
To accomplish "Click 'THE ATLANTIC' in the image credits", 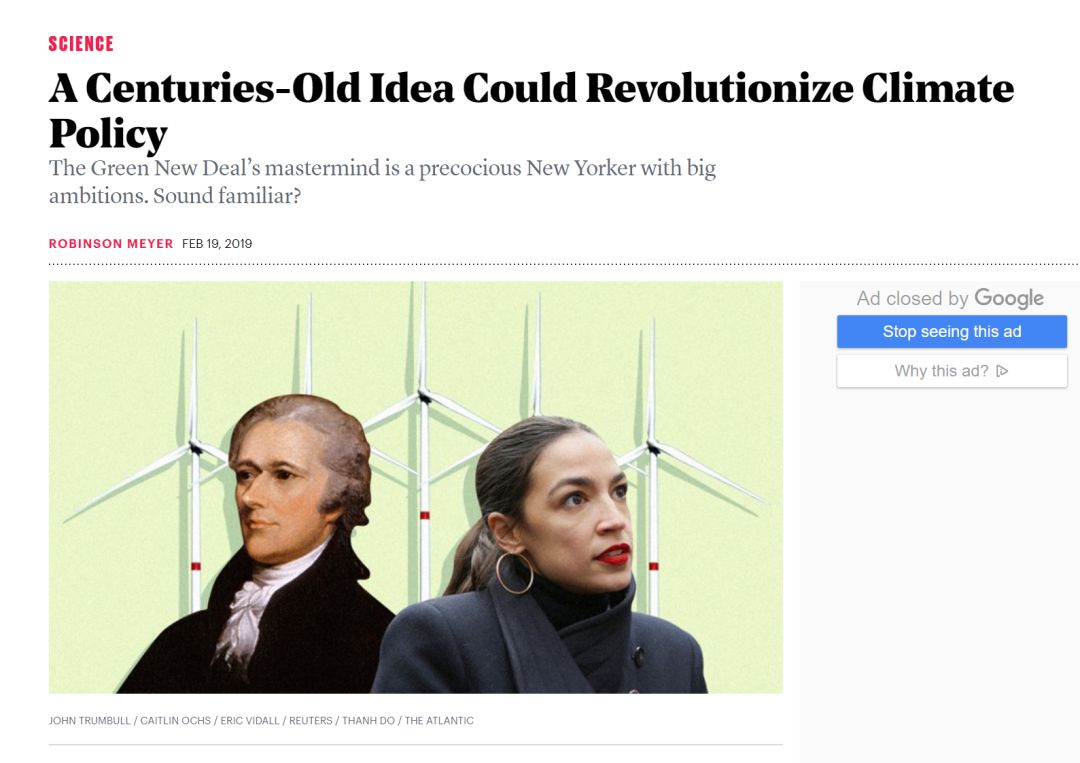I will 439,720.
